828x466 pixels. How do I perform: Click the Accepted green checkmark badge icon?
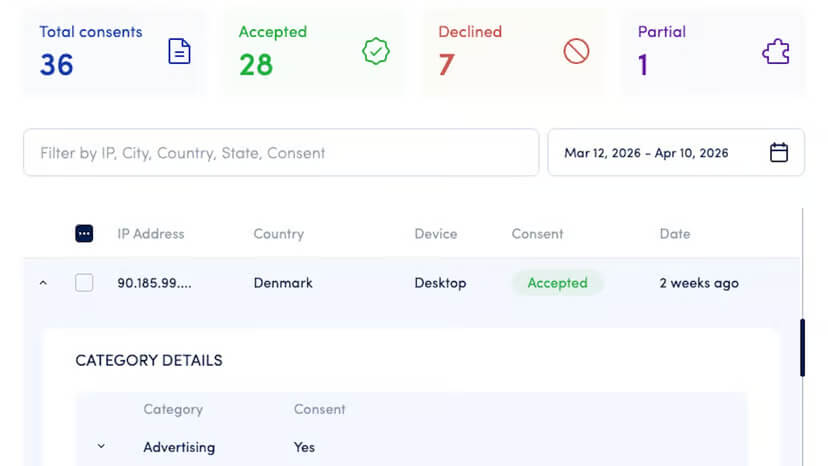click(x=376, y=51)
